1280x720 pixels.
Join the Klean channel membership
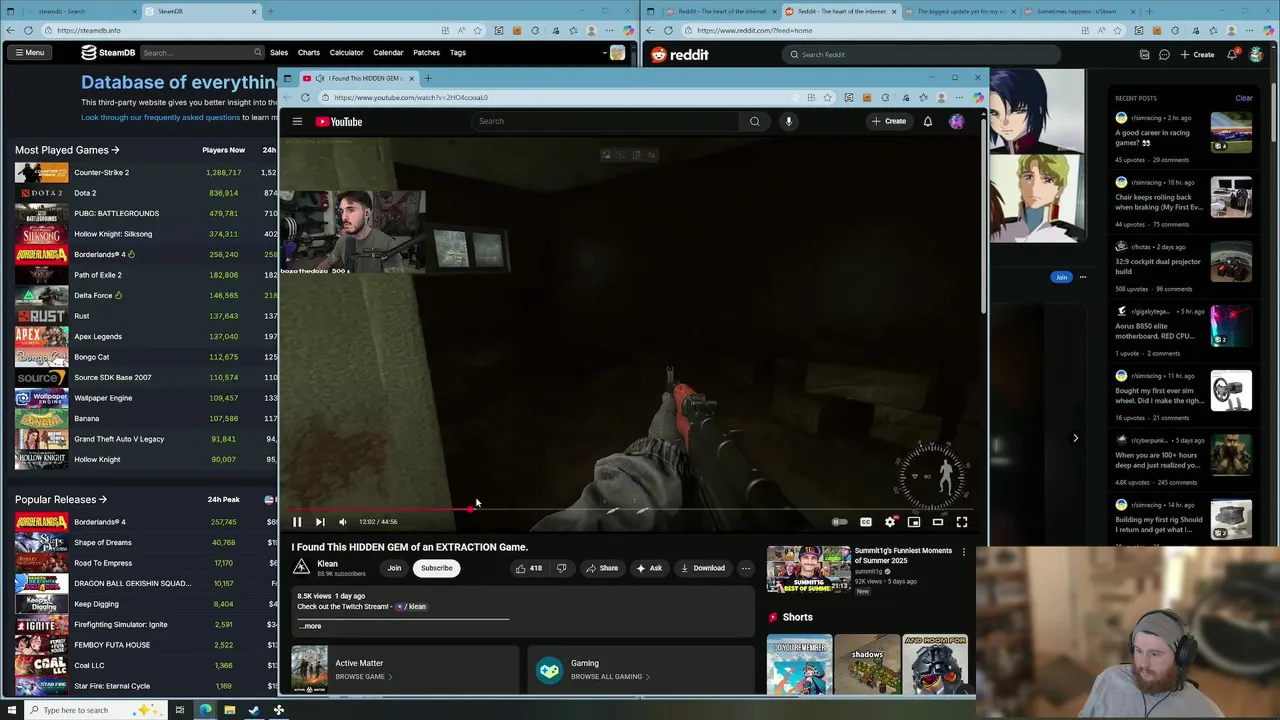click(394, 568)
